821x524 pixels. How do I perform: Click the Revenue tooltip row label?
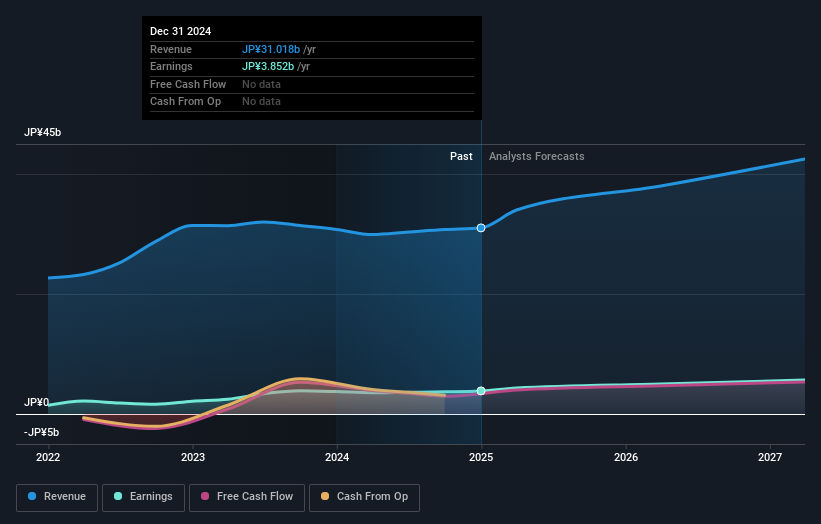171,49
